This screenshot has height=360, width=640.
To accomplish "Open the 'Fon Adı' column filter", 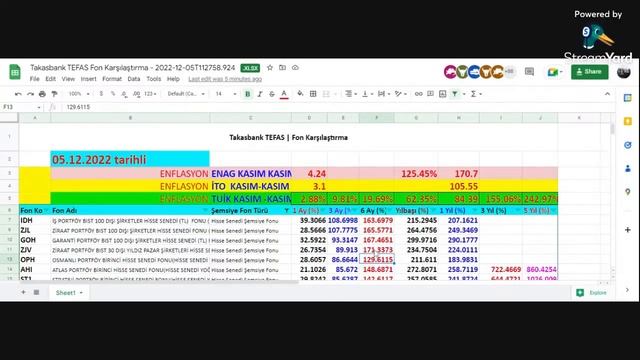I will pos(205,211).
